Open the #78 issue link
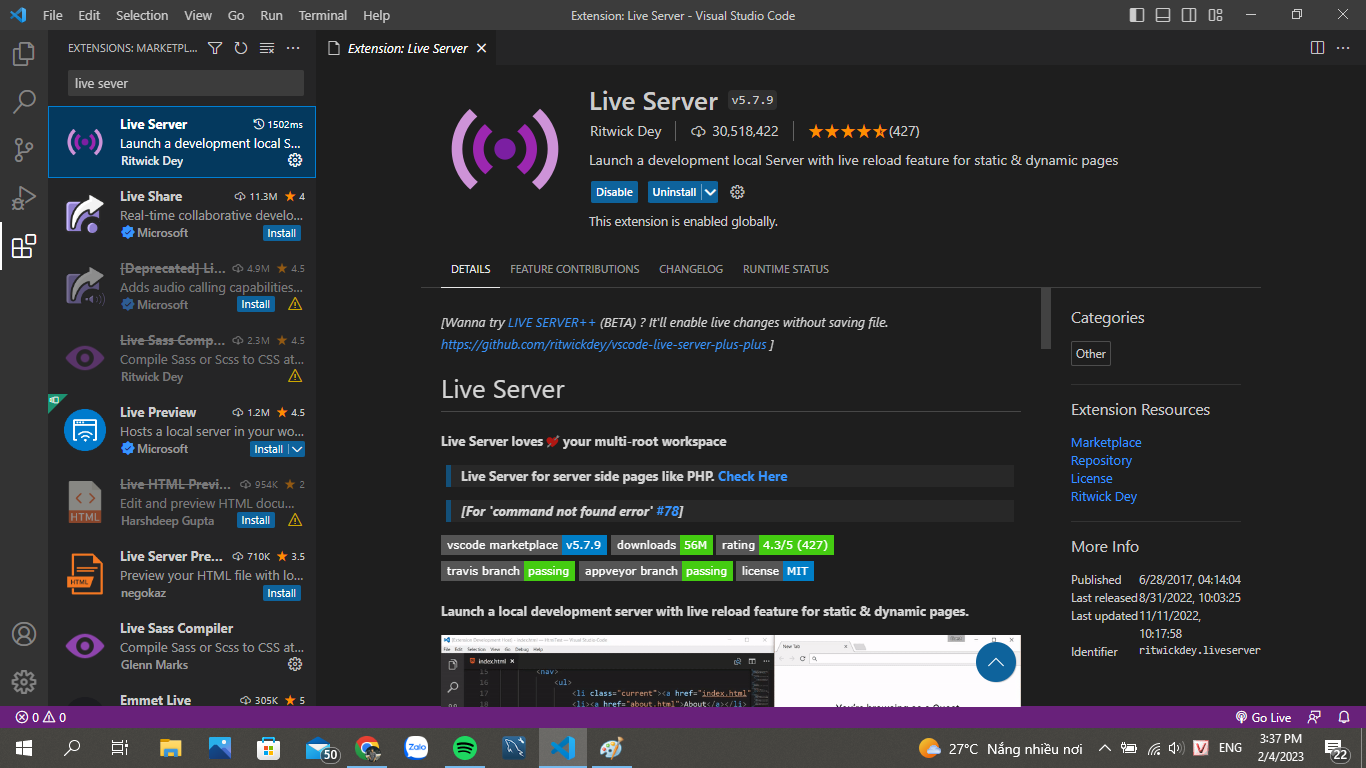This screenshot has height=768, width=1366. pyautogui.click(x=668, y=511)
